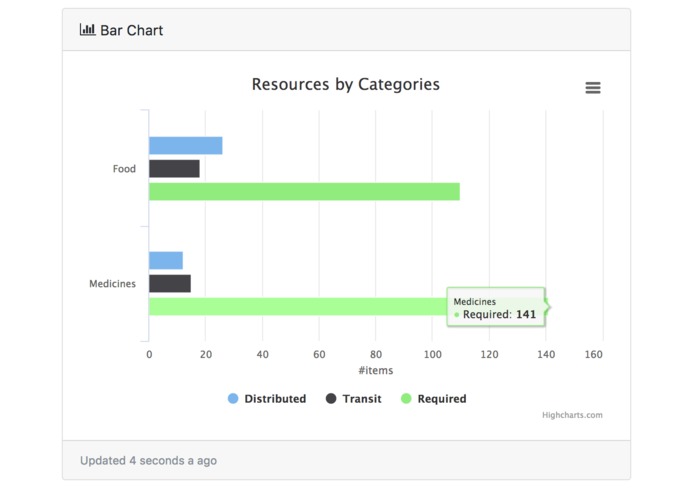
Task: Open the chart context hamburger menu
Action: [593, 88]
